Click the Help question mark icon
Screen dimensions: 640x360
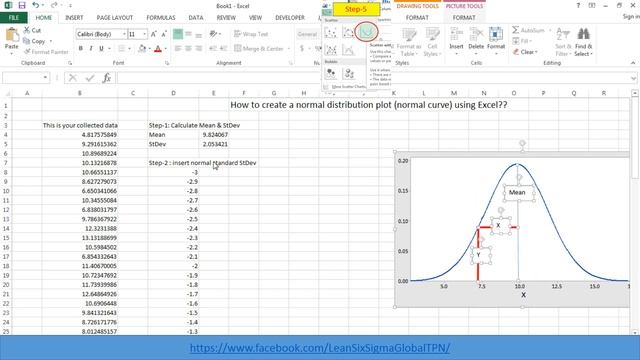click(578, 5)
